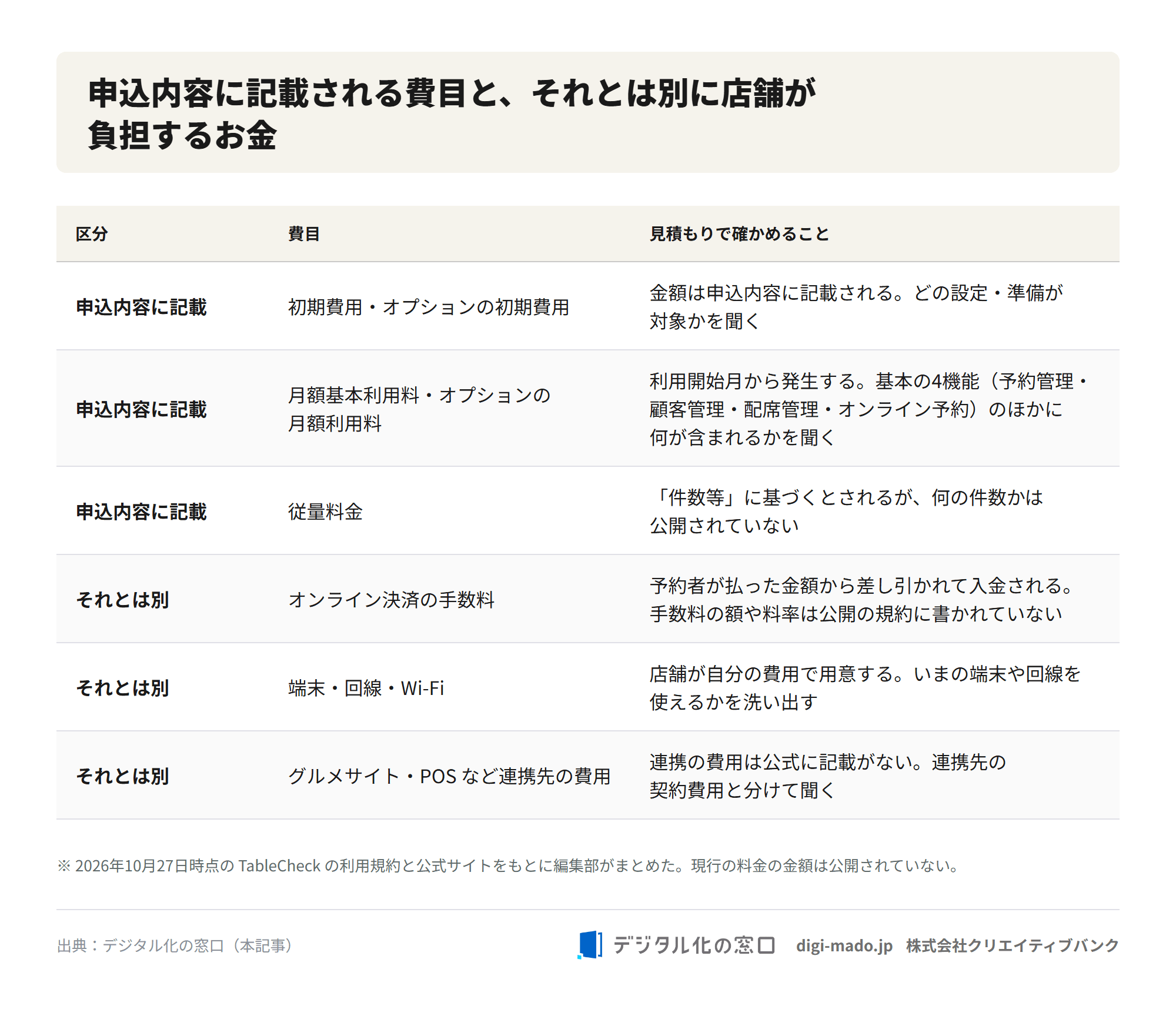This screenshot has width=1176, height=1016.
Task: Click the blue デジタル化の窓口 logo icon
Action: pos(590,945)
